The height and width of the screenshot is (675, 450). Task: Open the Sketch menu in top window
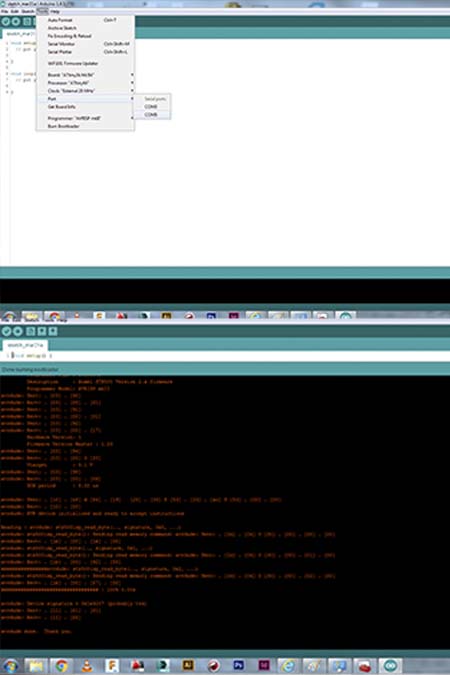pos(28,11)
